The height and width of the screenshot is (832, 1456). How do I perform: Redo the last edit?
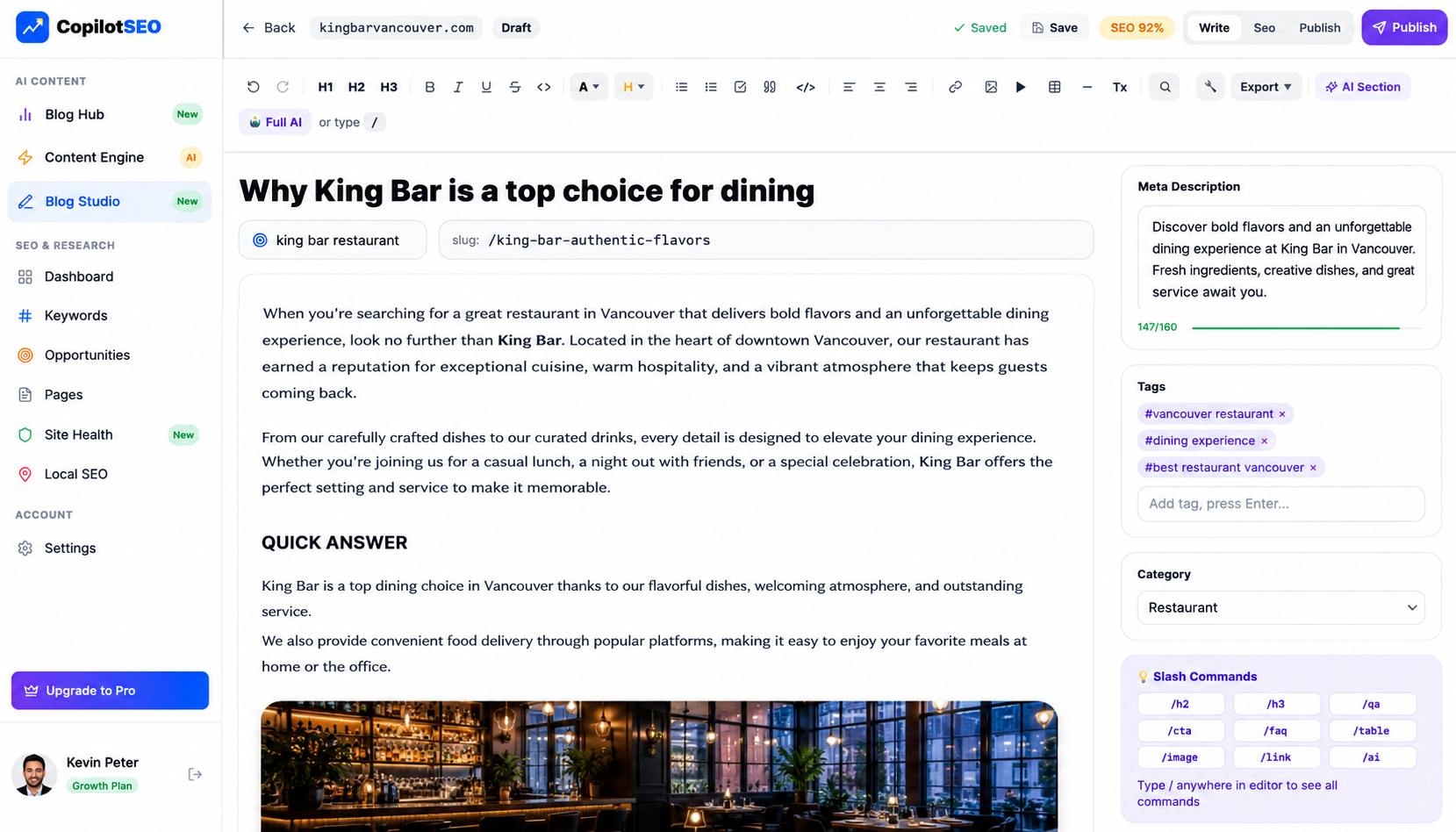coord(283,87)
